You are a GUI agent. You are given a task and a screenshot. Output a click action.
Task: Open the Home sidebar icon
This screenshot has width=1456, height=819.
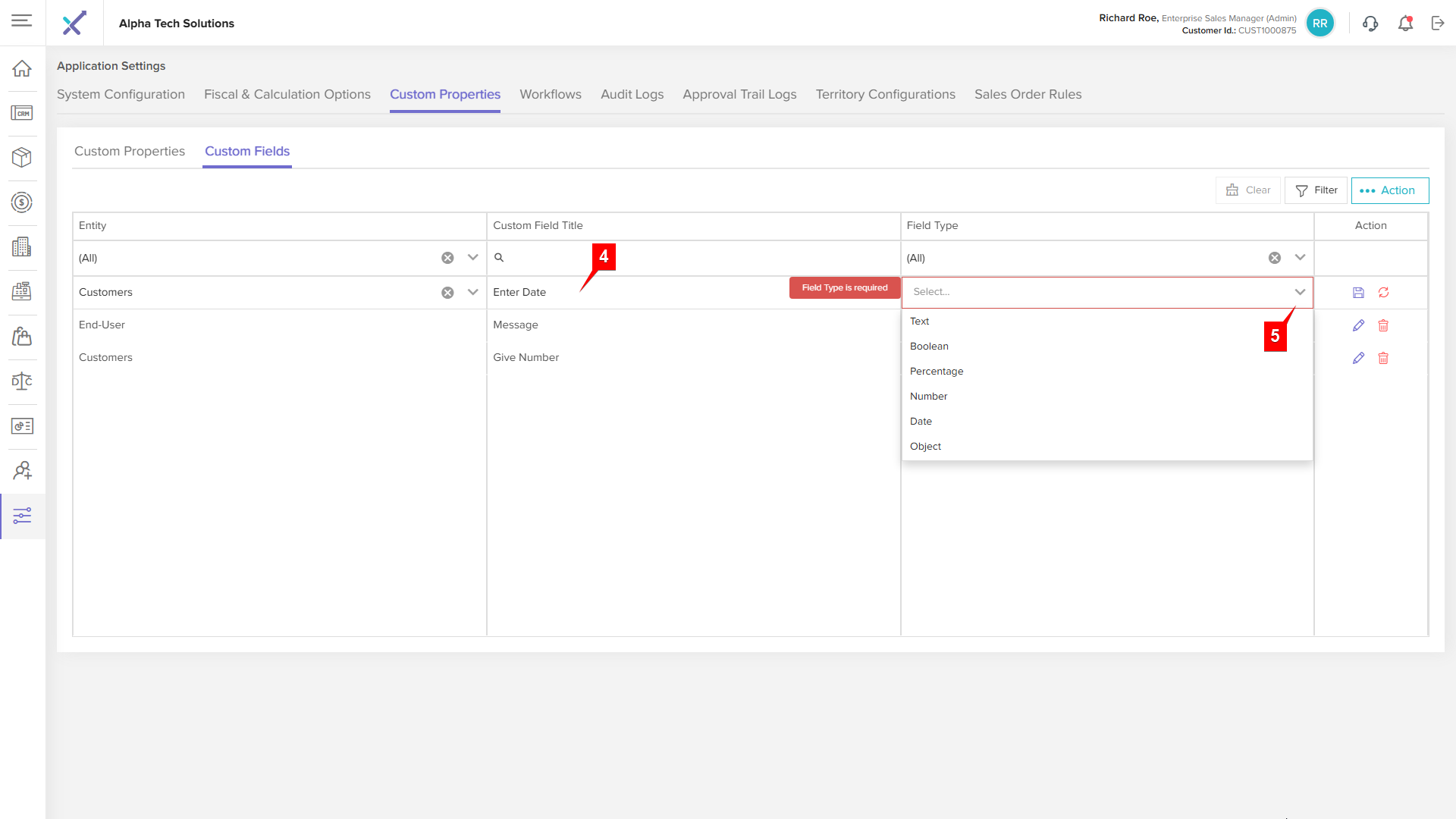[22, 68]
